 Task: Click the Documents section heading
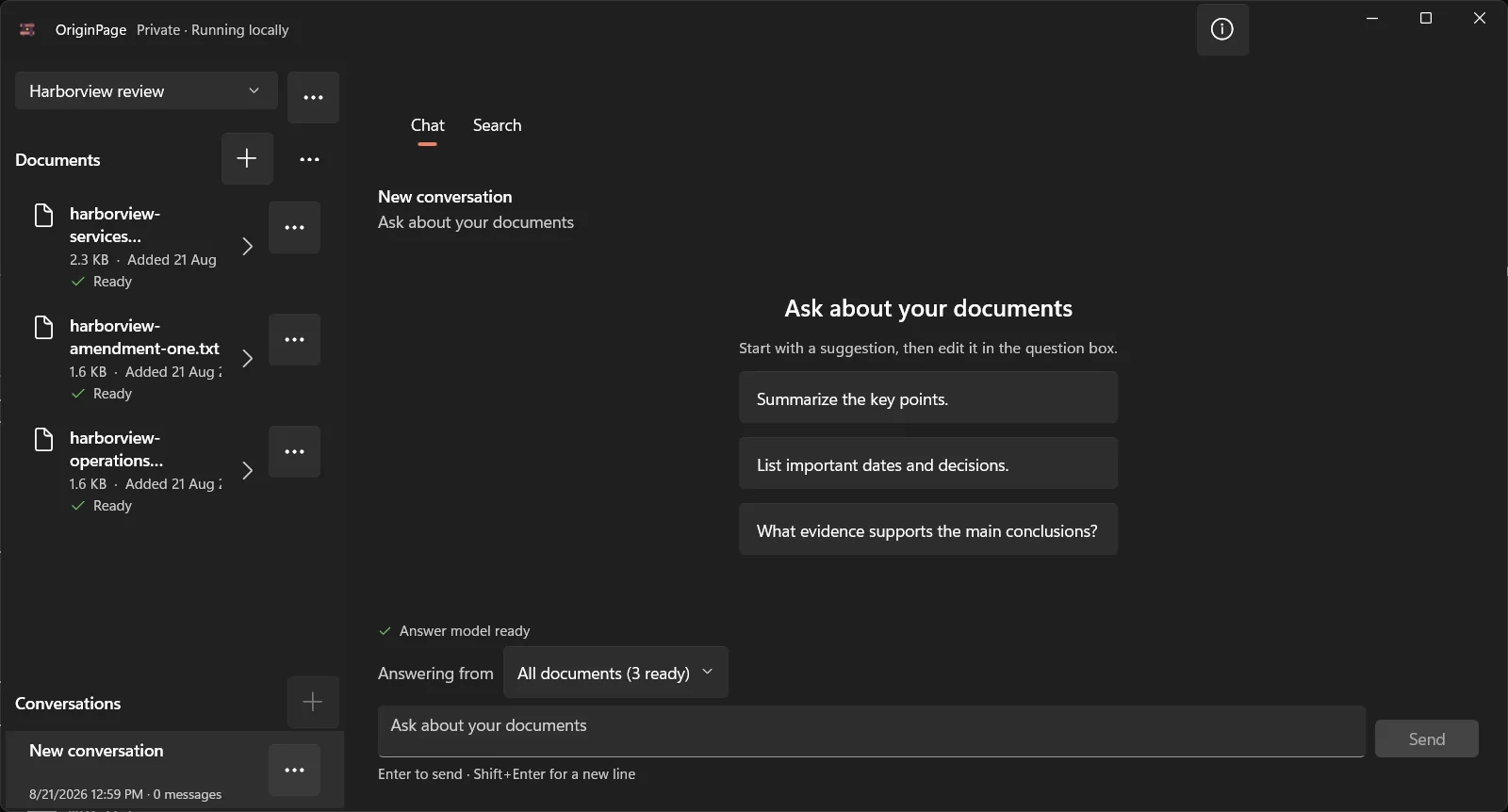(x=57, y=160)
